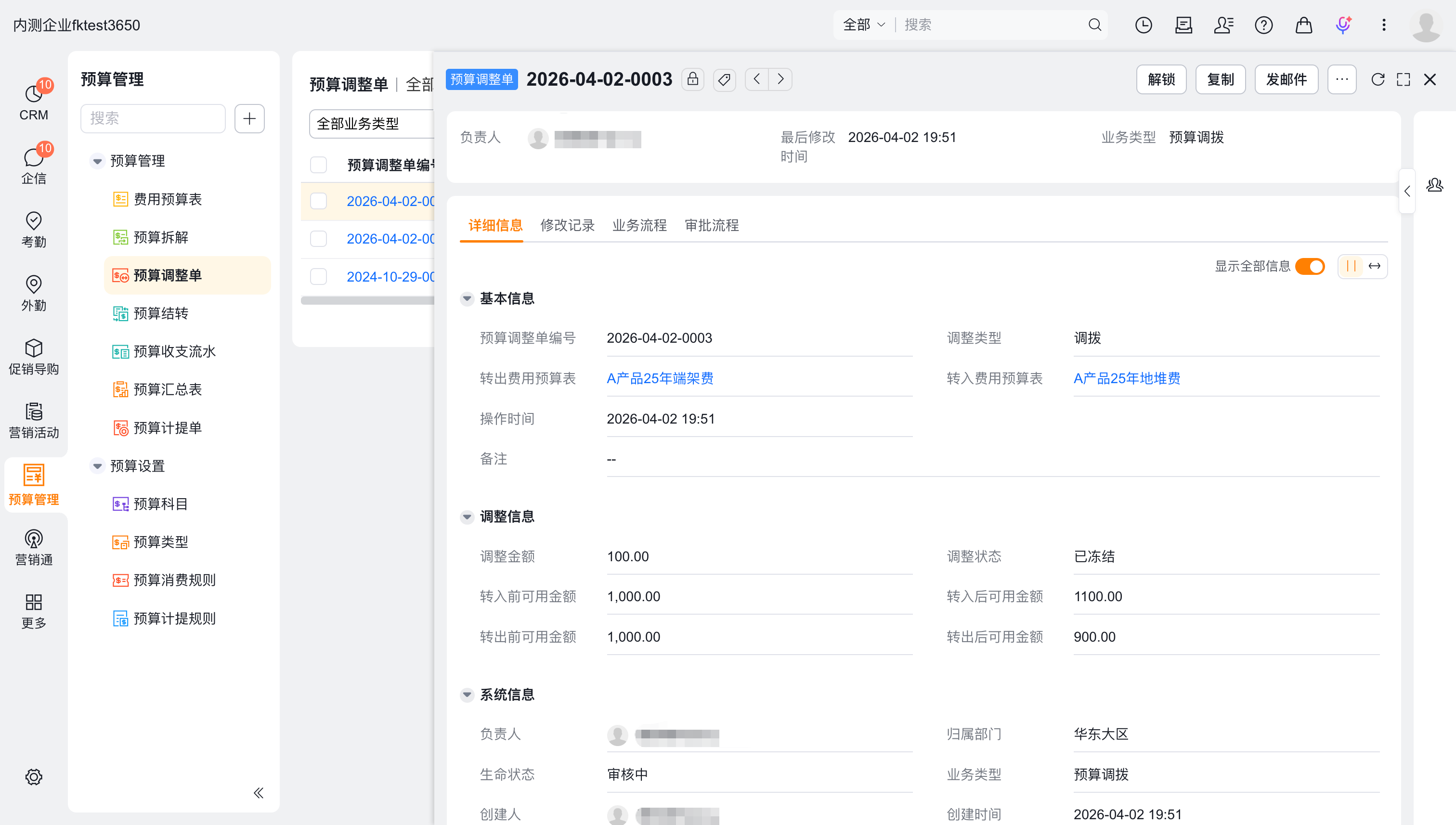Open 外勤 field work module
This screenshot has height=825, width=1456.
[34, 293]
